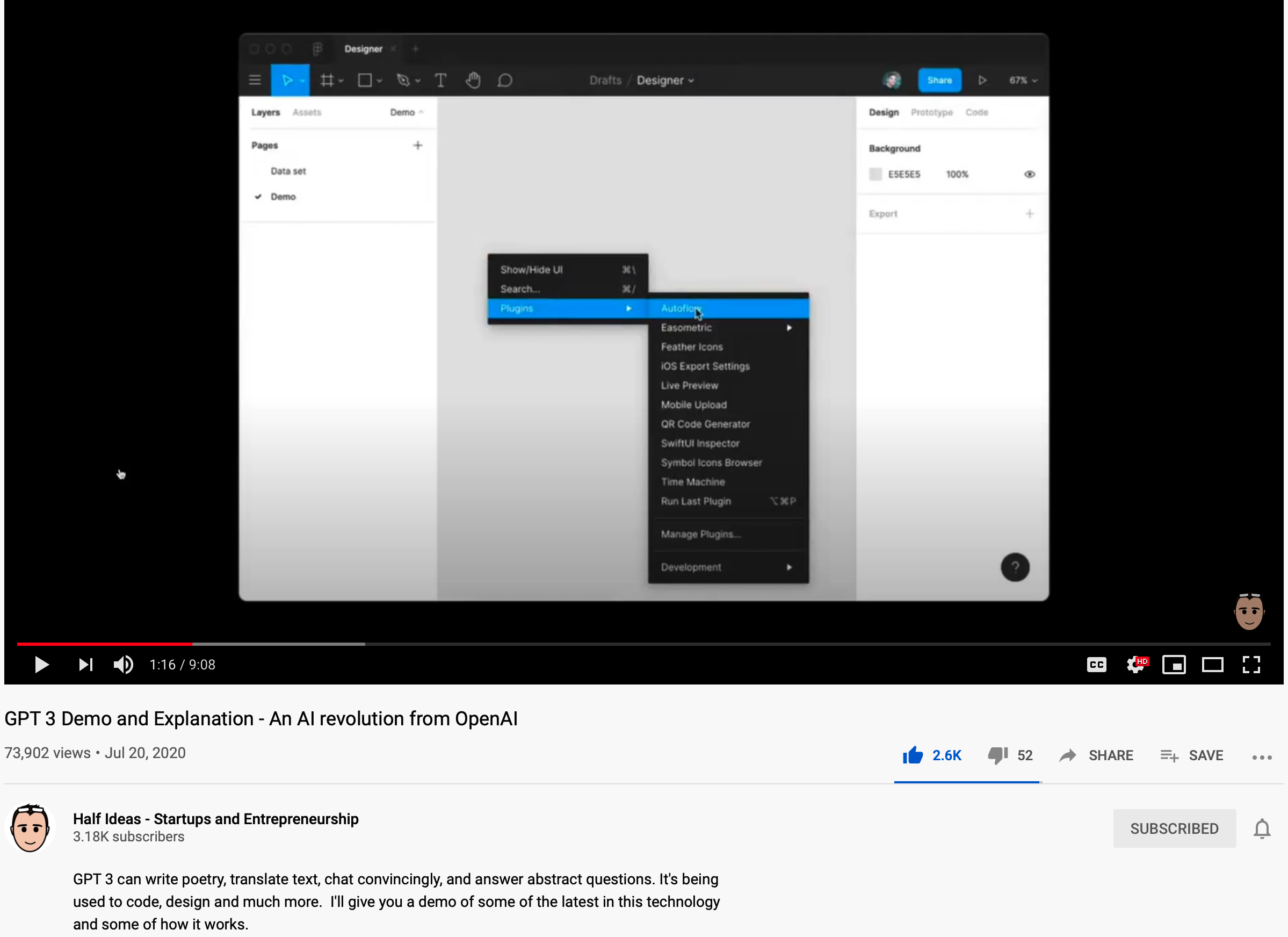Edit the background opacity 100% value
The width and height of the screenshot is (1288, 937).
click(958, 175)
